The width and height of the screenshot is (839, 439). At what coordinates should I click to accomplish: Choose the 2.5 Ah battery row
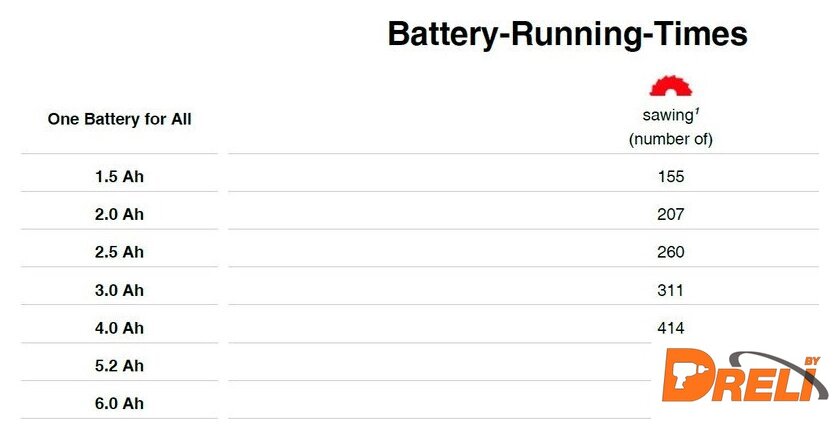click(x=120, y=252)
